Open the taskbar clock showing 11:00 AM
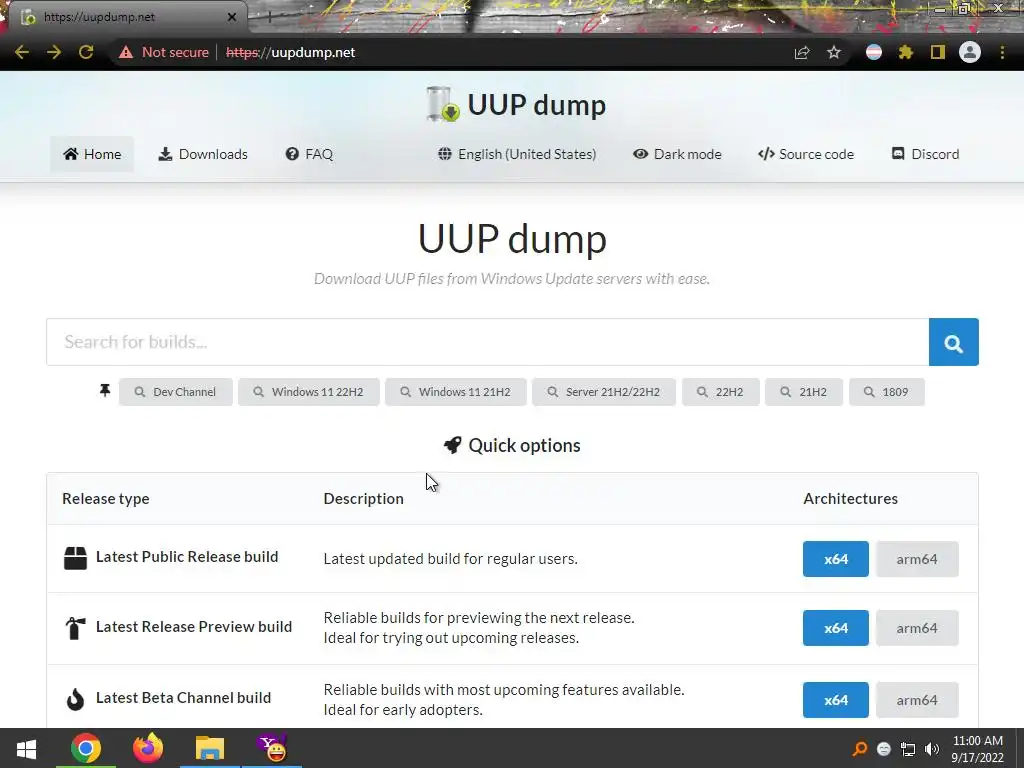The width and height of the screenshot is (1024, 768). point(978,749)
